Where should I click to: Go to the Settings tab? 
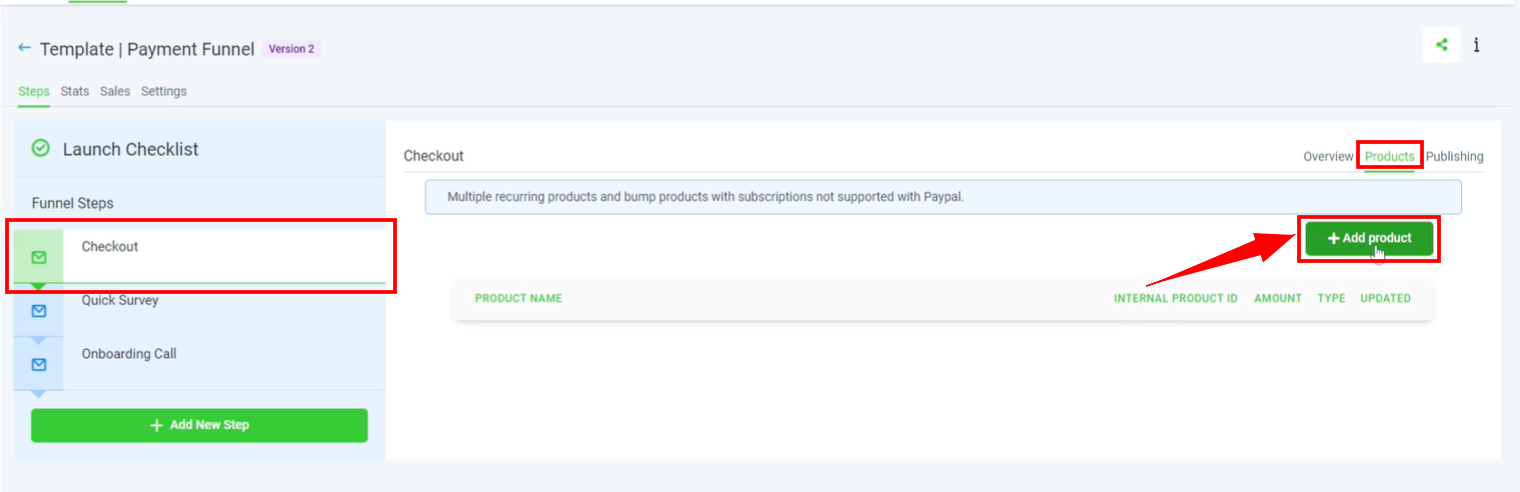164,91
